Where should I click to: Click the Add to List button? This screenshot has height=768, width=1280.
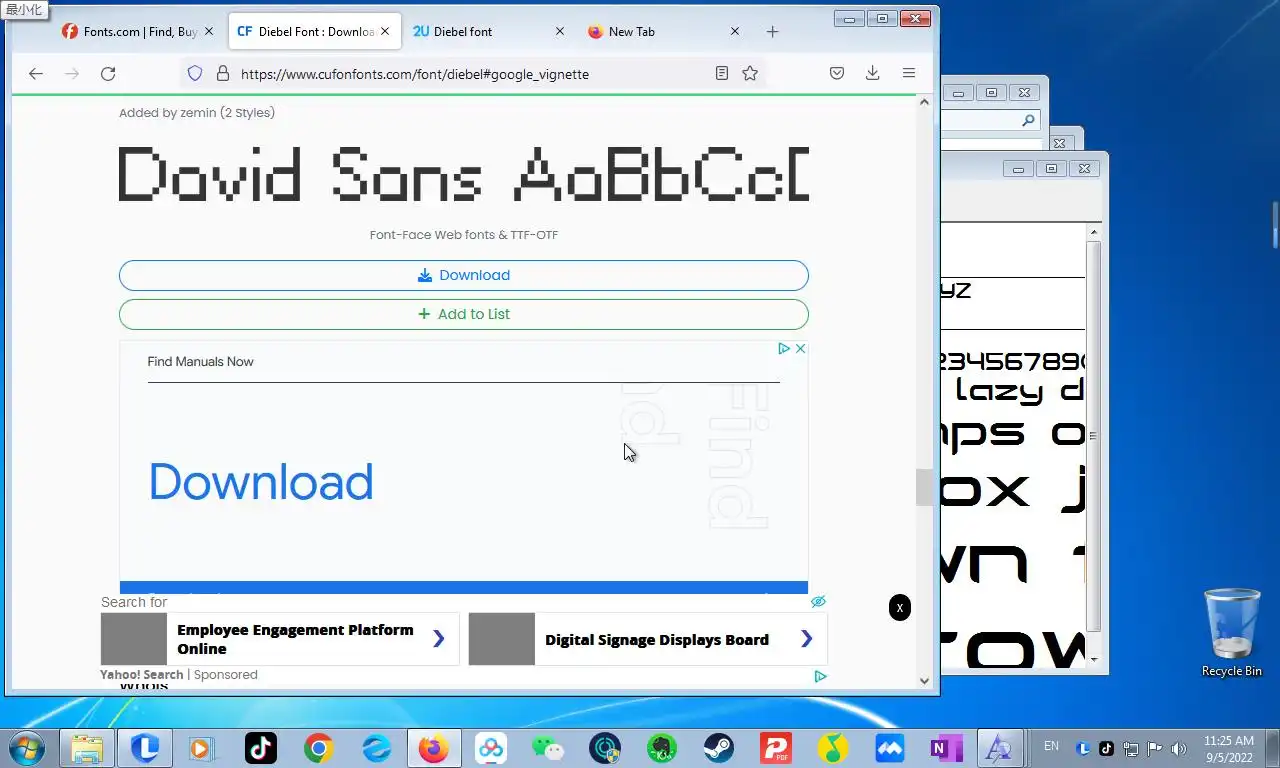tap(463, 314)
